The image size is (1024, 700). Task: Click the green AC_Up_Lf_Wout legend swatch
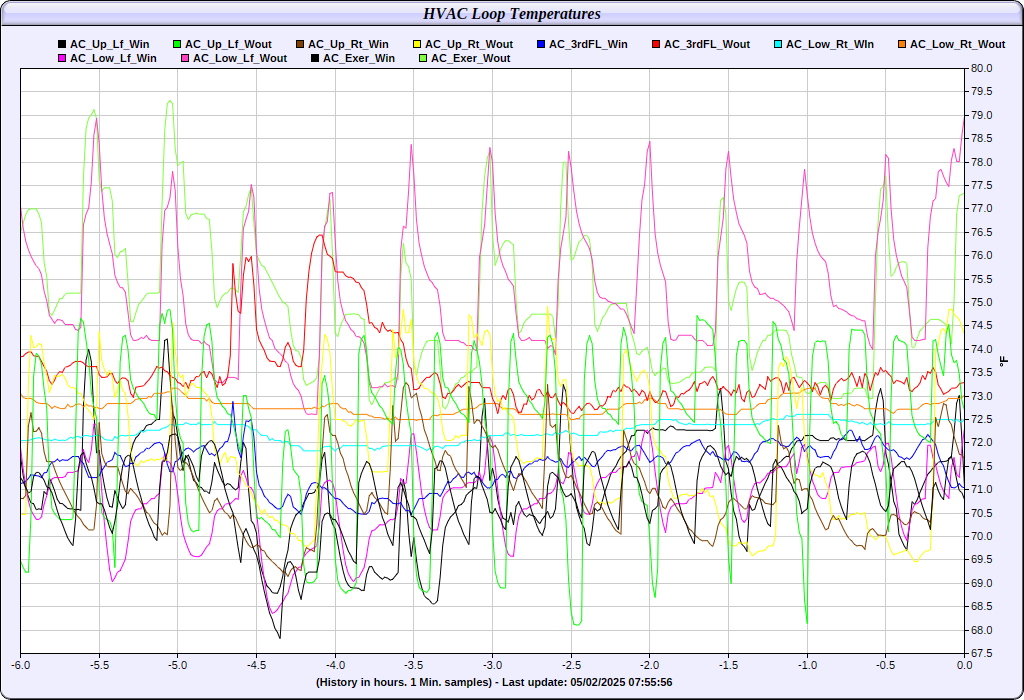177,44
